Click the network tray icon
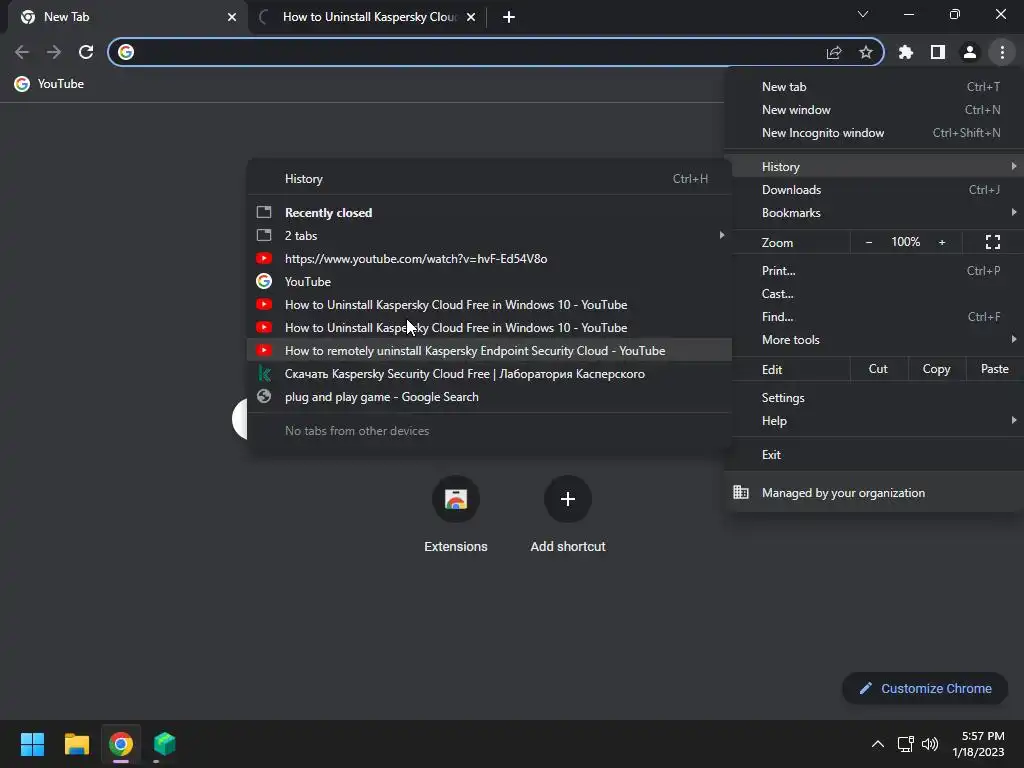Viewport: 1024px width, 768px height. tap(905, 744)
